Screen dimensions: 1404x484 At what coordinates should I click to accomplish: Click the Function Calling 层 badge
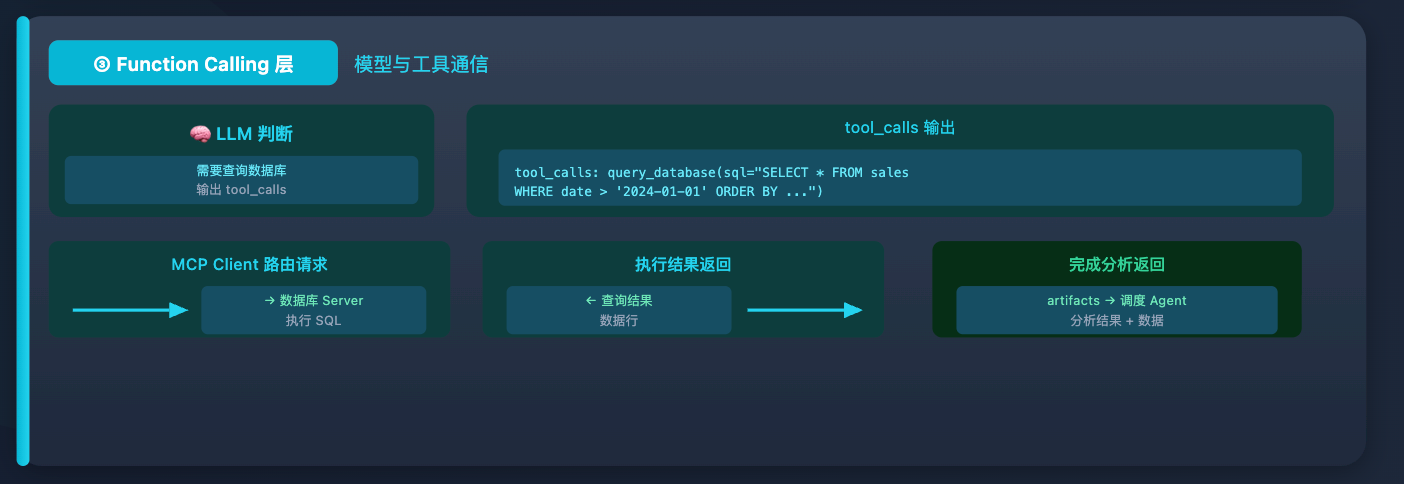(x=193, y=63)
